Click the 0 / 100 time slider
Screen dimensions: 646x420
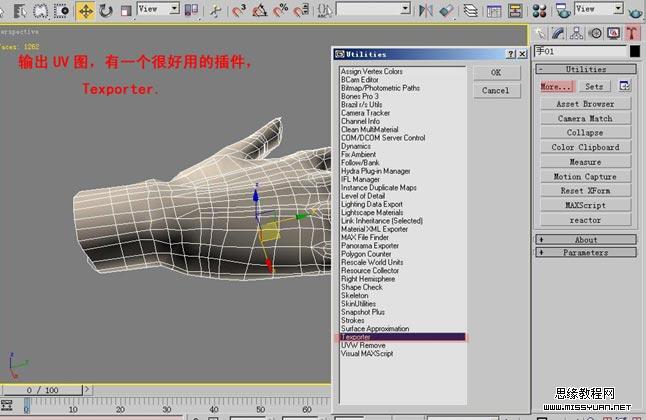[x=42, y=390]
